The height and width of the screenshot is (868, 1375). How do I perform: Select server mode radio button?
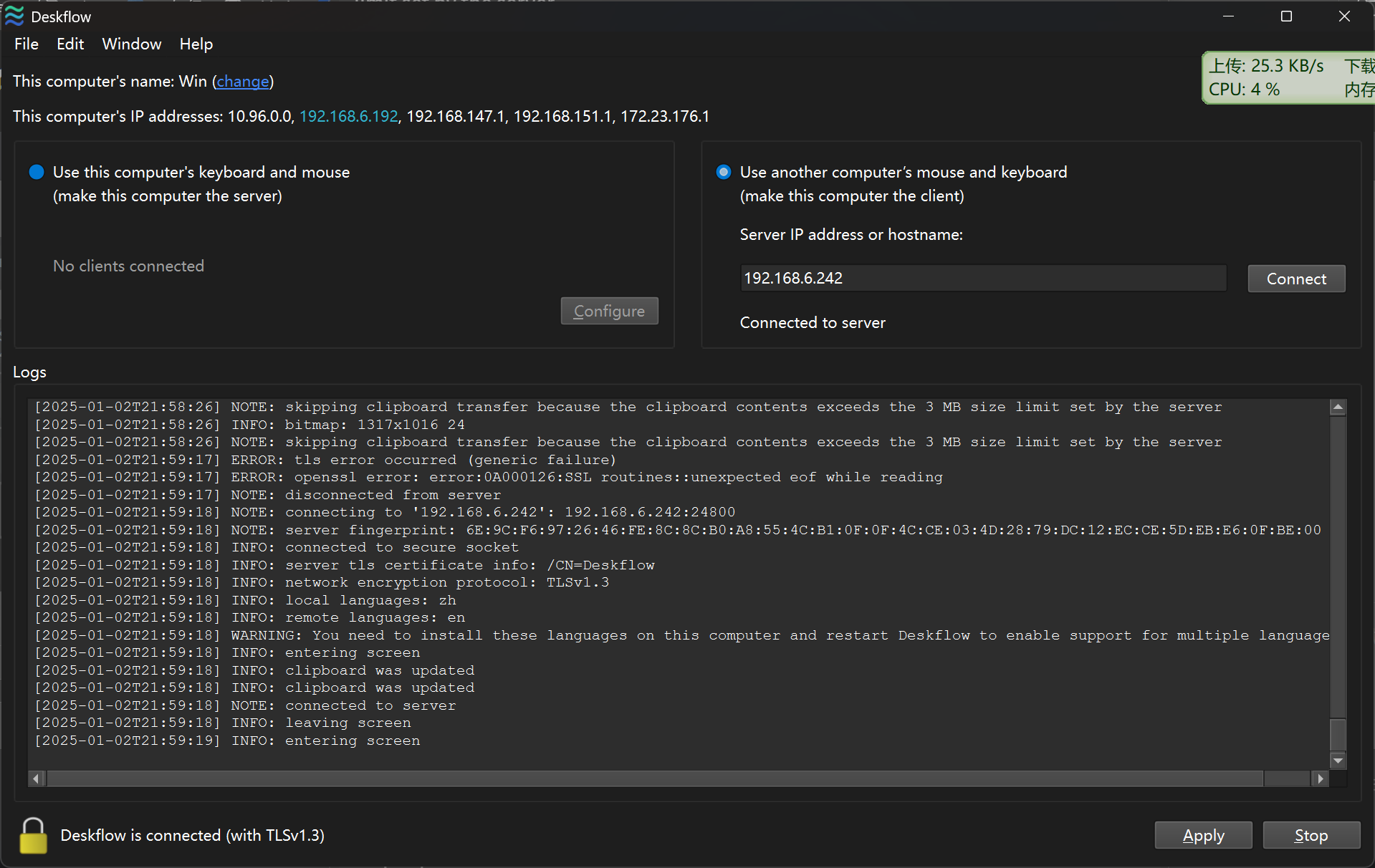pos(37,172)
